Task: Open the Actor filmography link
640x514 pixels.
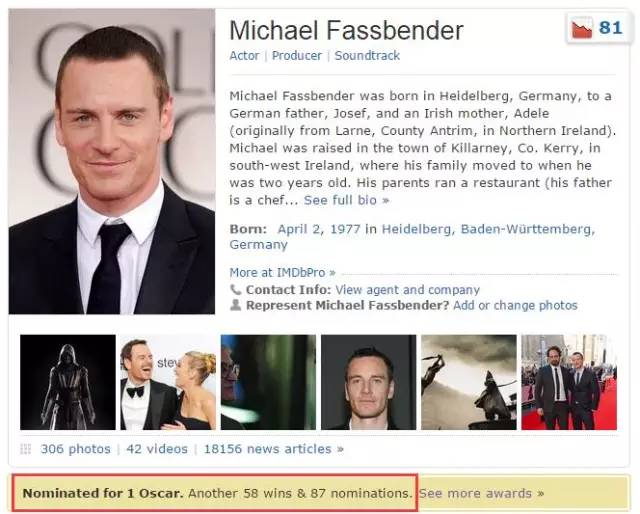Action: 244,56
